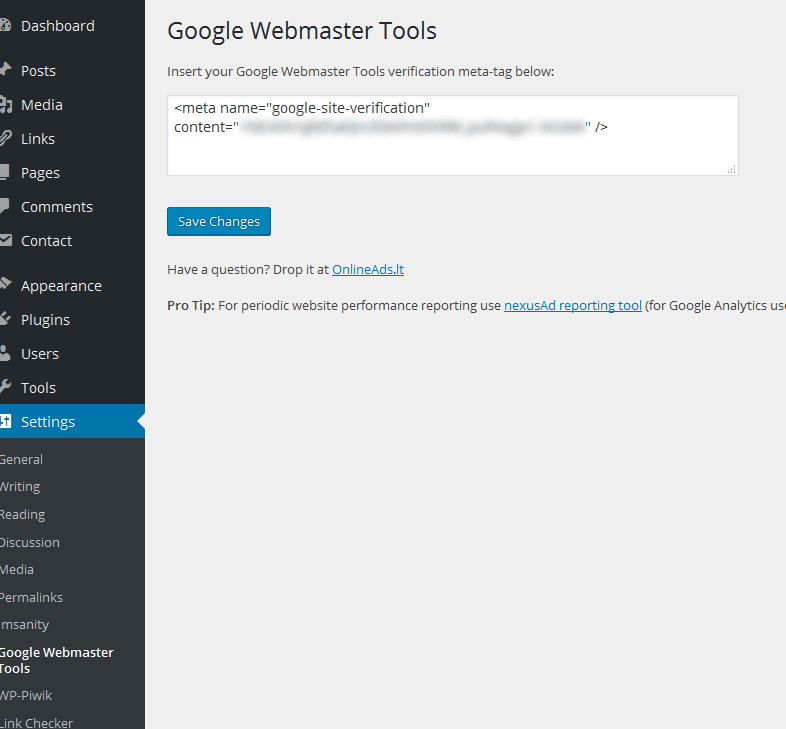The width and height of the screenshot is (786, 729).
Task: Open the OnlineAds.lt link
Action: click(368, 270)
